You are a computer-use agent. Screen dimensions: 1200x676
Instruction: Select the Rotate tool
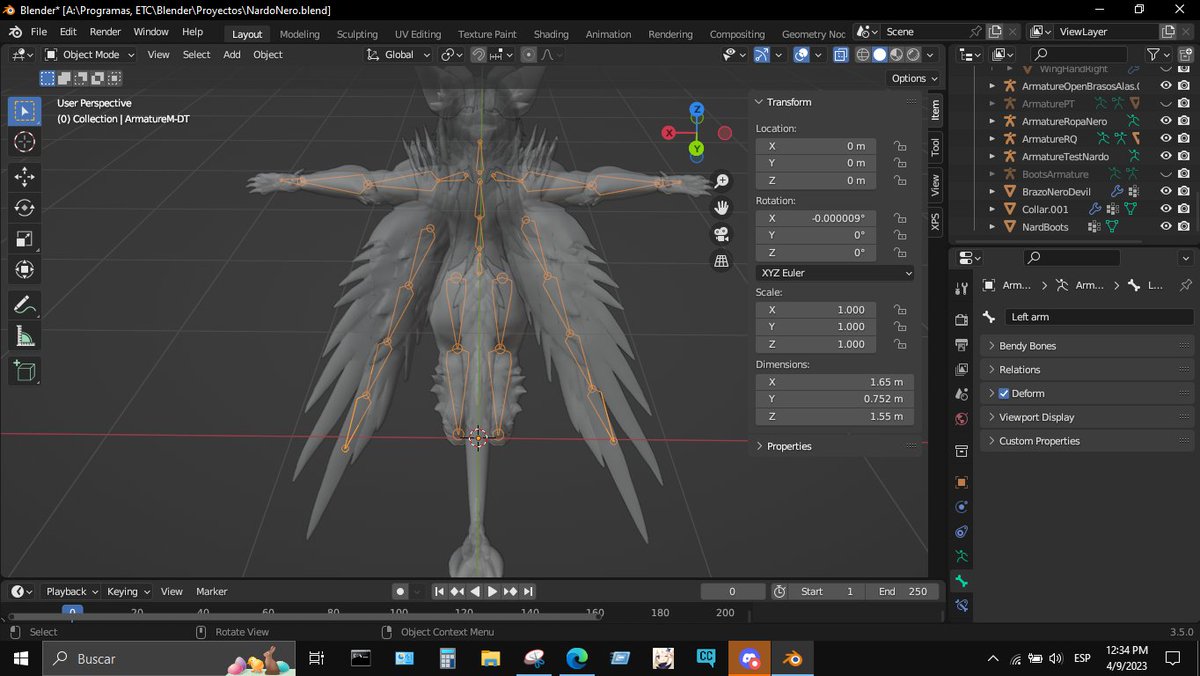point(25,208)
